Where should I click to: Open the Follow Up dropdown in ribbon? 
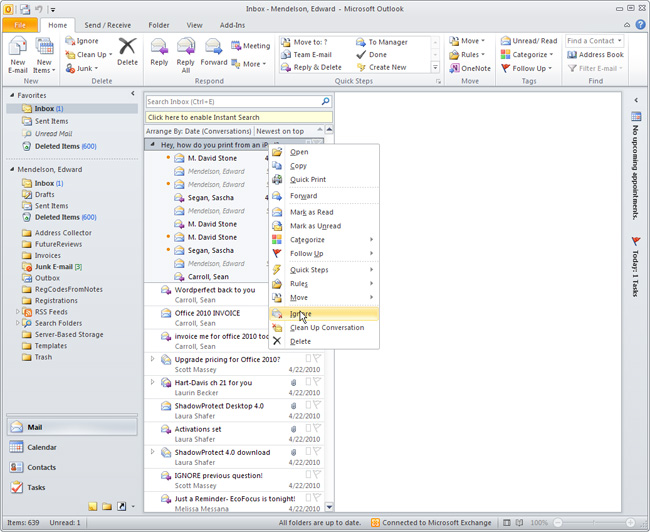coord(526,68)
